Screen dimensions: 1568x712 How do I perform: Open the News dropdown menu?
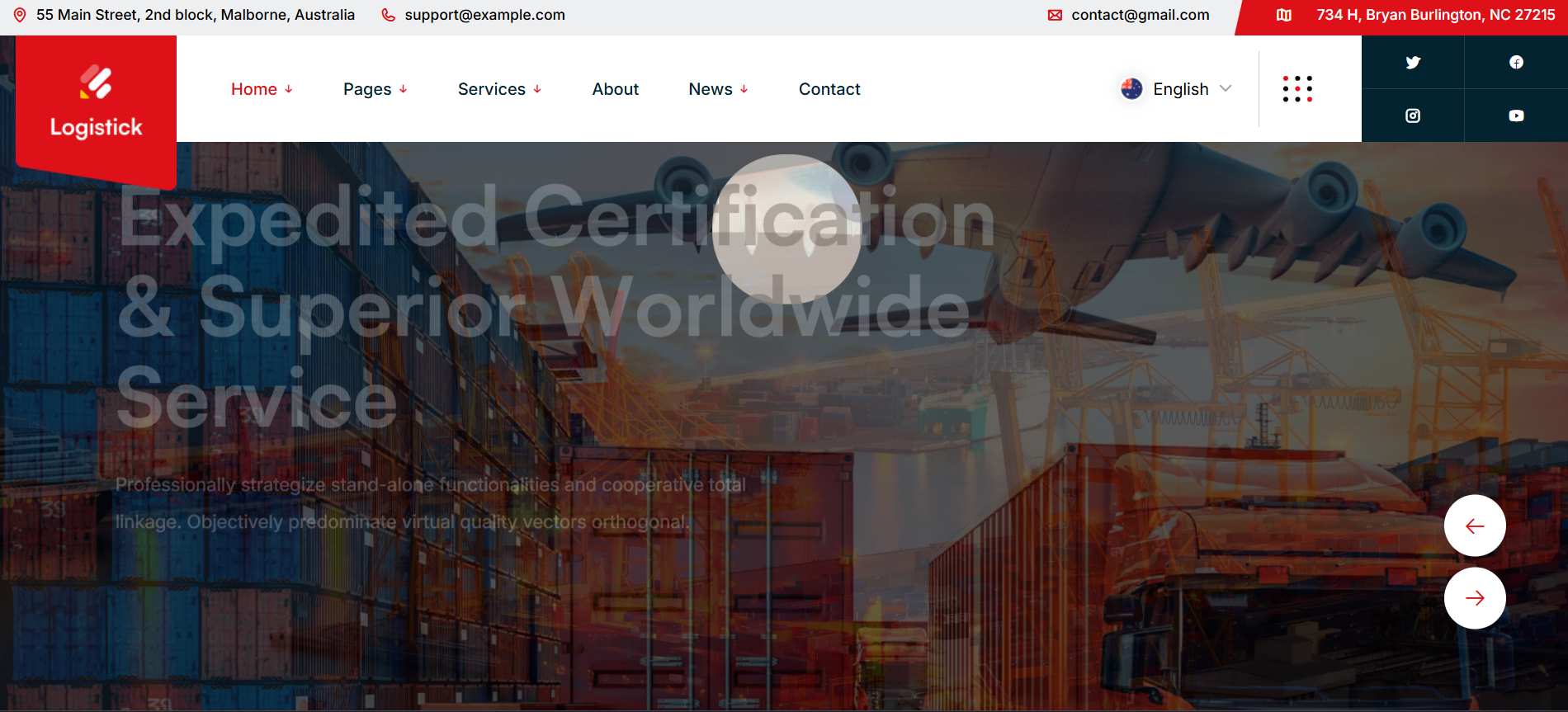(x=718, y=89)
